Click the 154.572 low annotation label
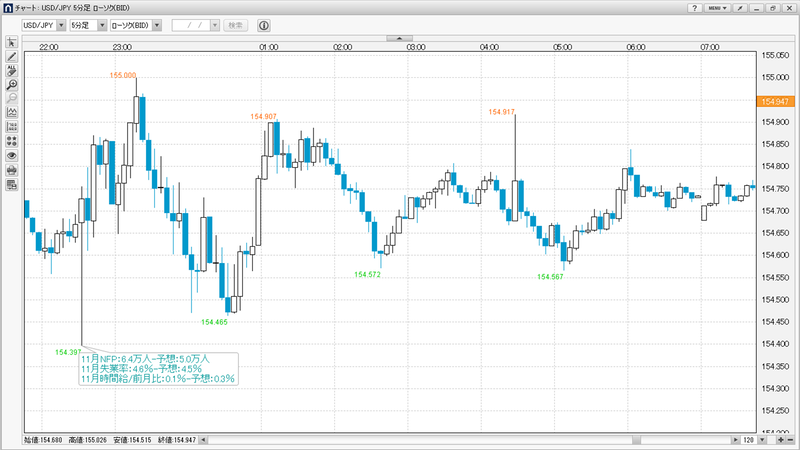The width and height of the screenshot is (800, 450). 367,274
